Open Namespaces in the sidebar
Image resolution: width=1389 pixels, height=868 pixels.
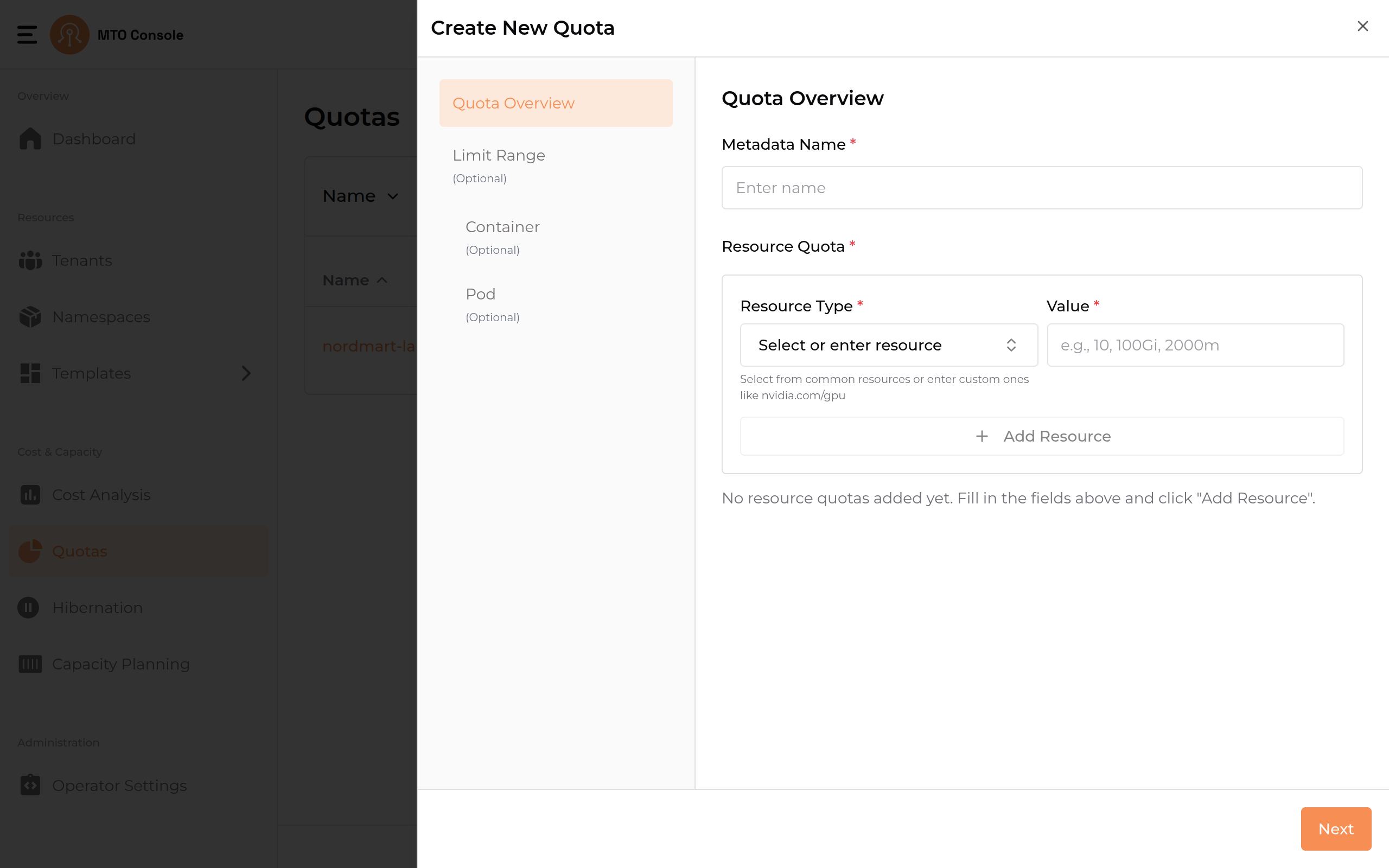(x=138, y=317)
